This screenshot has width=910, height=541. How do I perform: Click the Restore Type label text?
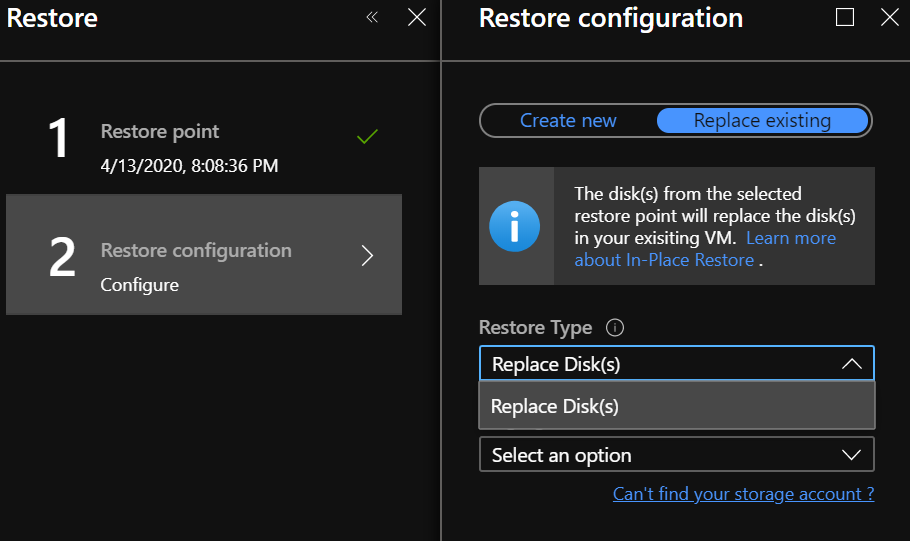click(x=535, y=328)
